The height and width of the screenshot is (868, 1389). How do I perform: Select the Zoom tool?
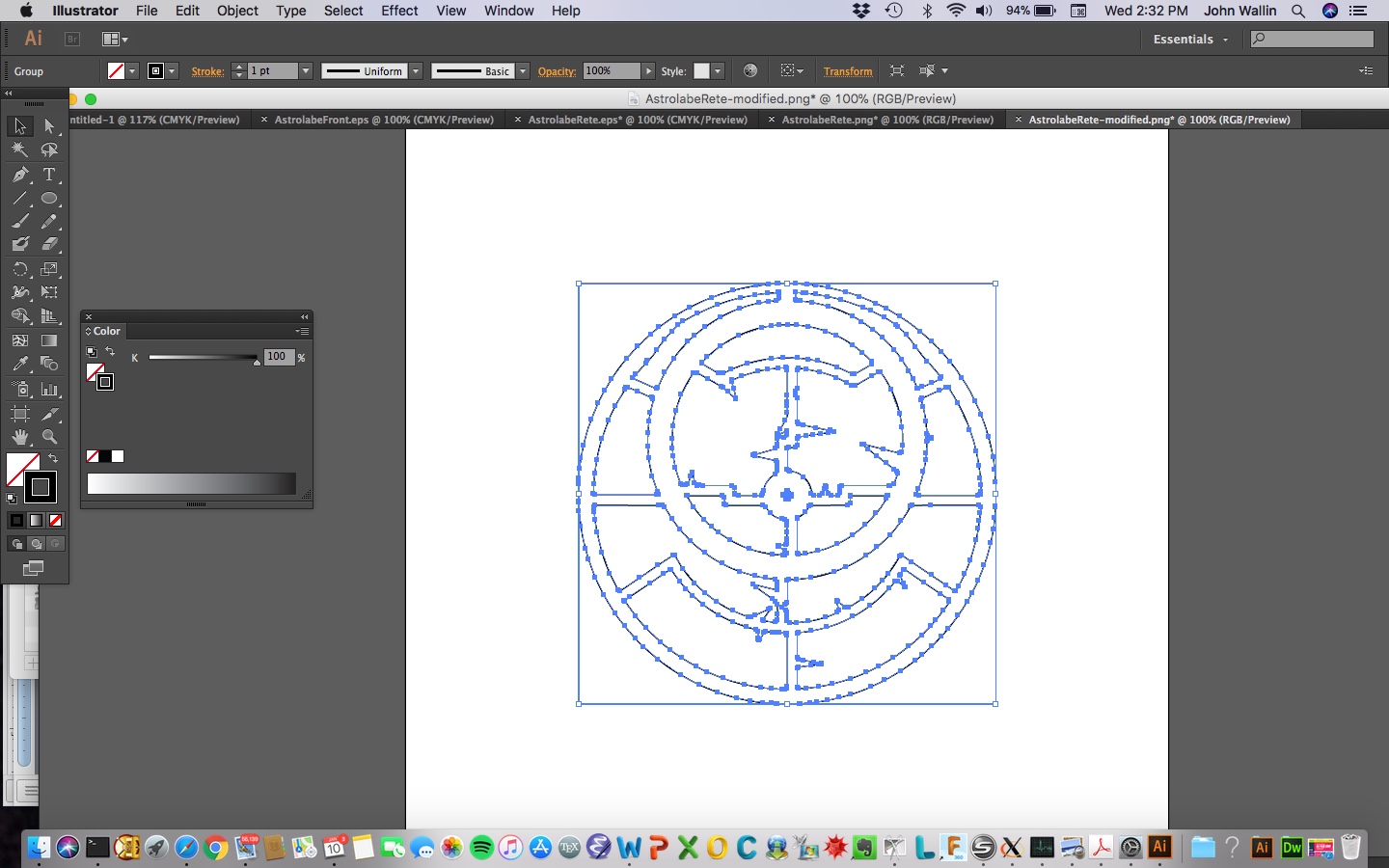49,437
